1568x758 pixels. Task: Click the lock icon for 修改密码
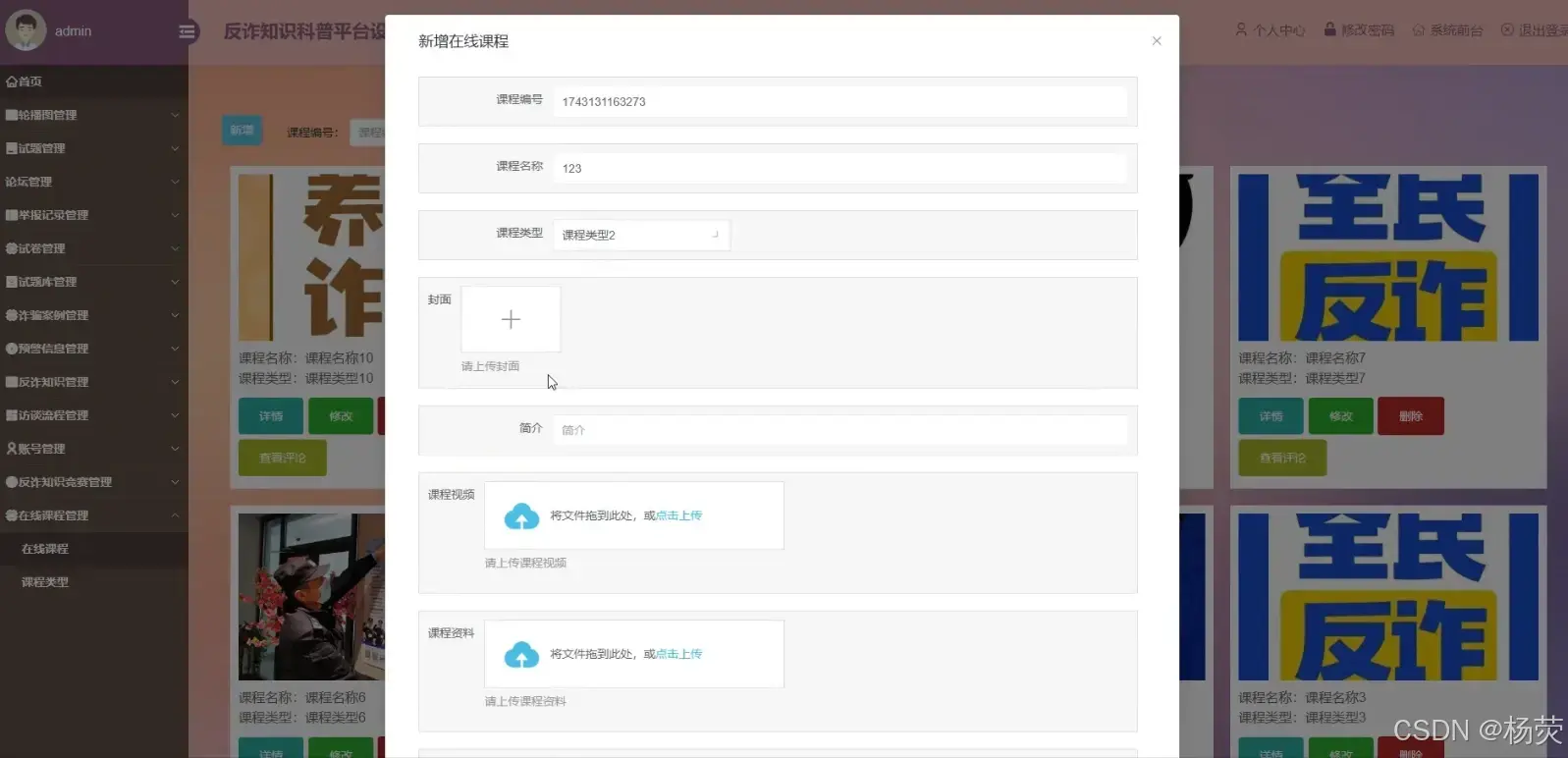tap(1330, 29)
